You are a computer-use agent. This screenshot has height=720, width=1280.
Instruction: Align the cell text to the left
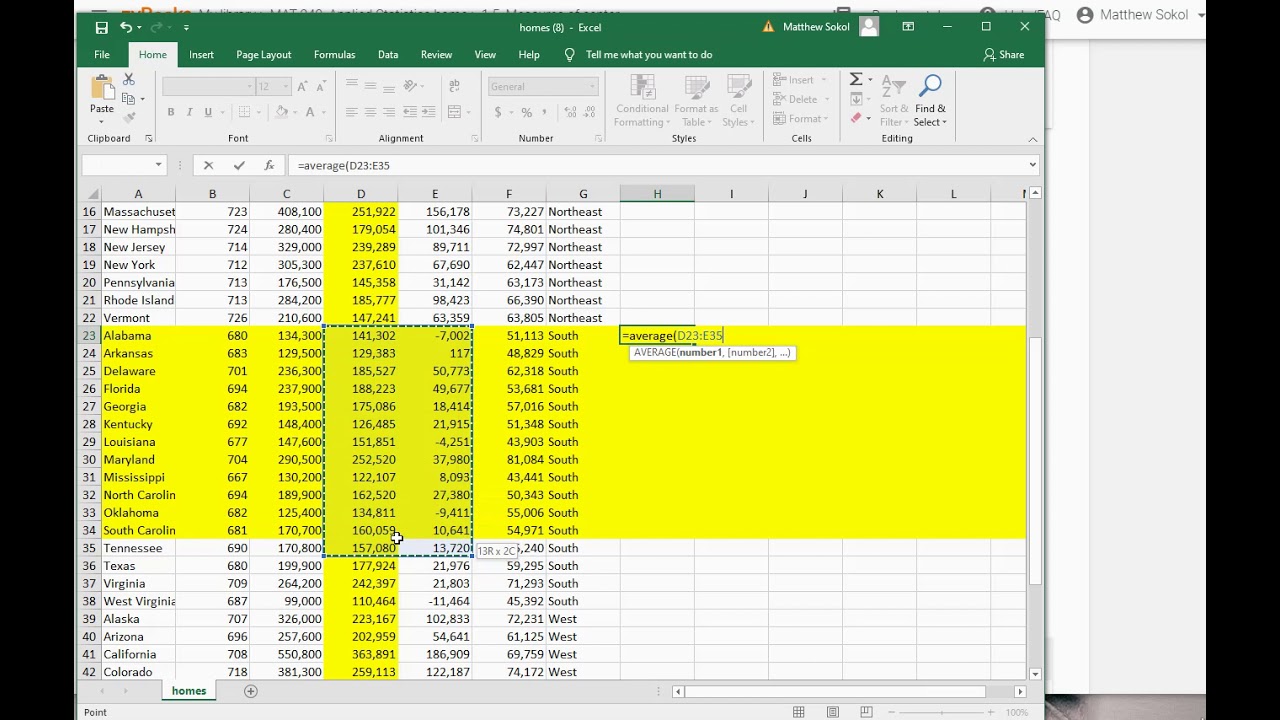pyautogui.click(x=351, y=112)
